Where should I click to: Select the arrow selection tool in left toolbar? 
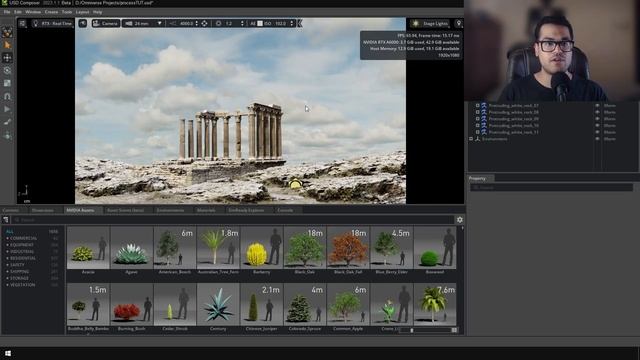pos(7,45)
